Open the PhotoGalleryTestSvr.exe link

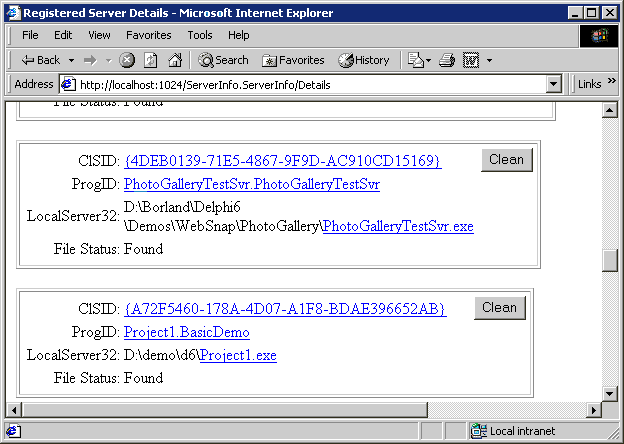pos(398,226)
